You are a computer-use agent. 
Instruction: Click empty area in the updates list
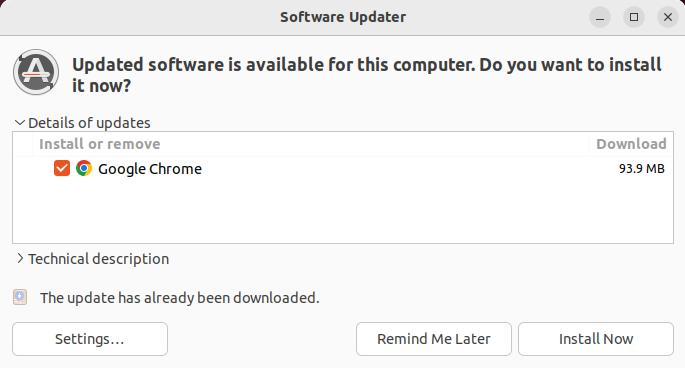[343, 212]
